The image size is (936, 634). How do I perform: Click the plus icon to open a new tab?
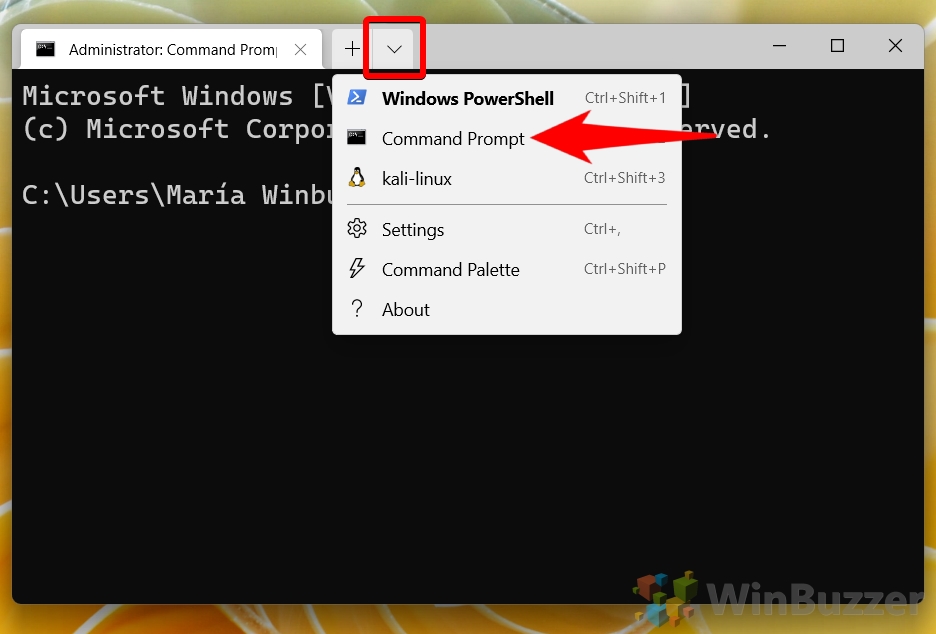352,48
